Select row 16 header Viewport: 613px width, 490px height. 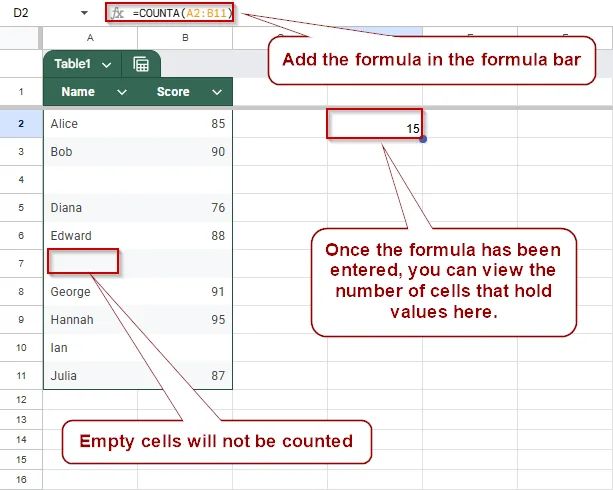pos(21,479)
